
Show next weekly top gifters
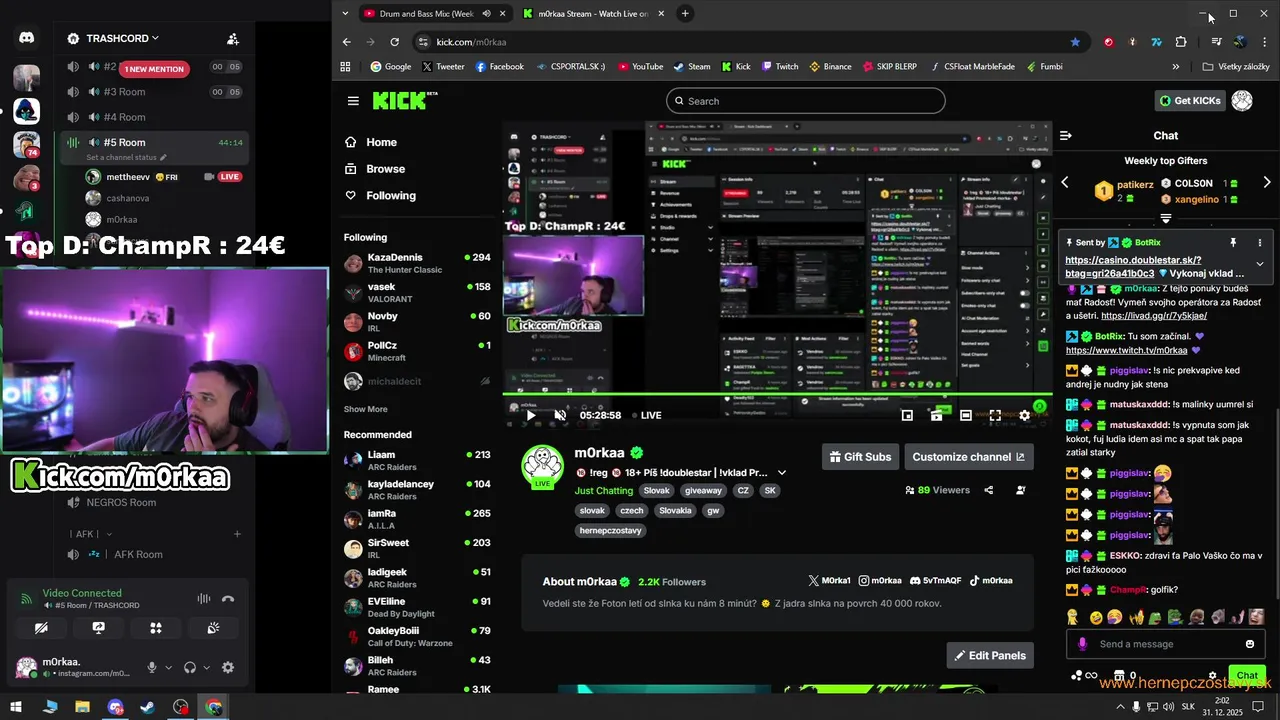coord(1267,183)
